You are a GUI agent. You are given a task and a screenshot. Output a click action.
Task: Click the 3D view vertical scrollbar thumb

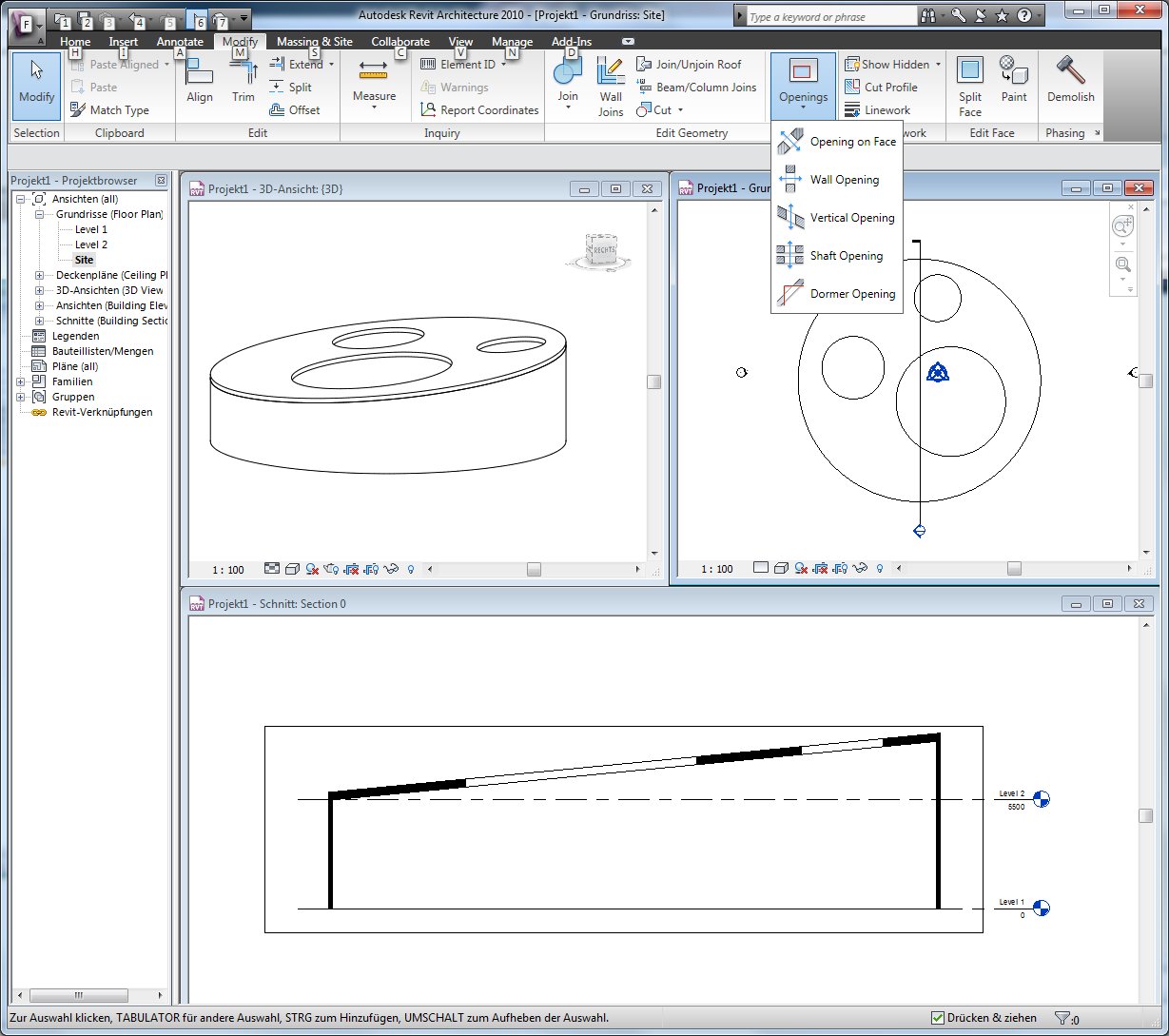(653, 381)
